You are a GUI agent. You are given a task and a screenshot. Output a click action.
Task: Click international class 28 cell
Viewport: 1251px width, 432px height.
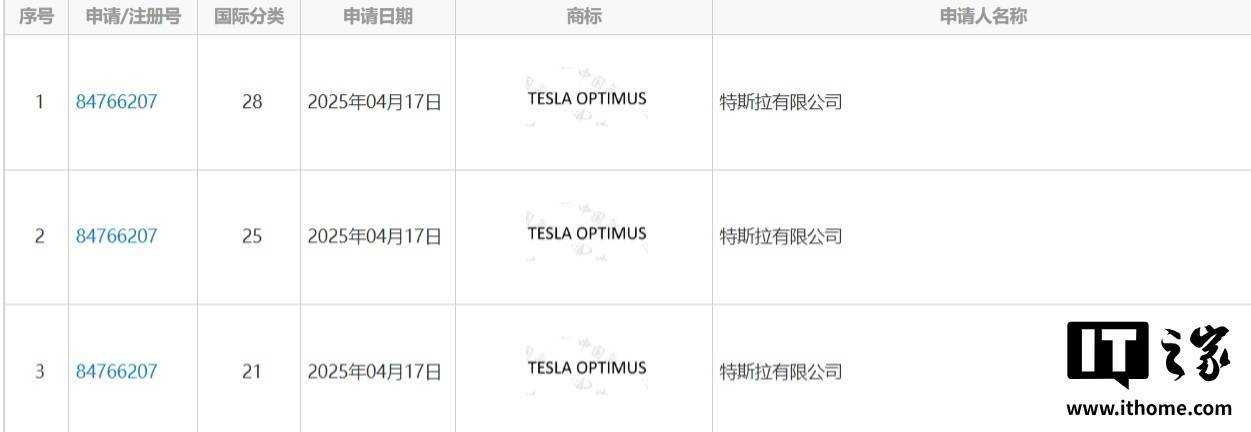pos(251,101)
